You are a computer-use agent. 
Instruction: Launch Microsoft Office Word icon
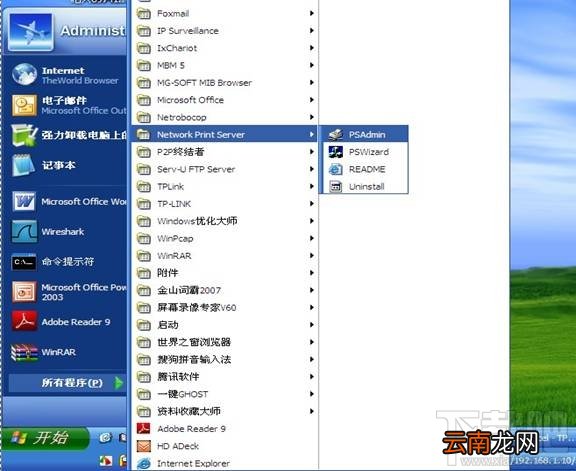(x=24, y=202)
